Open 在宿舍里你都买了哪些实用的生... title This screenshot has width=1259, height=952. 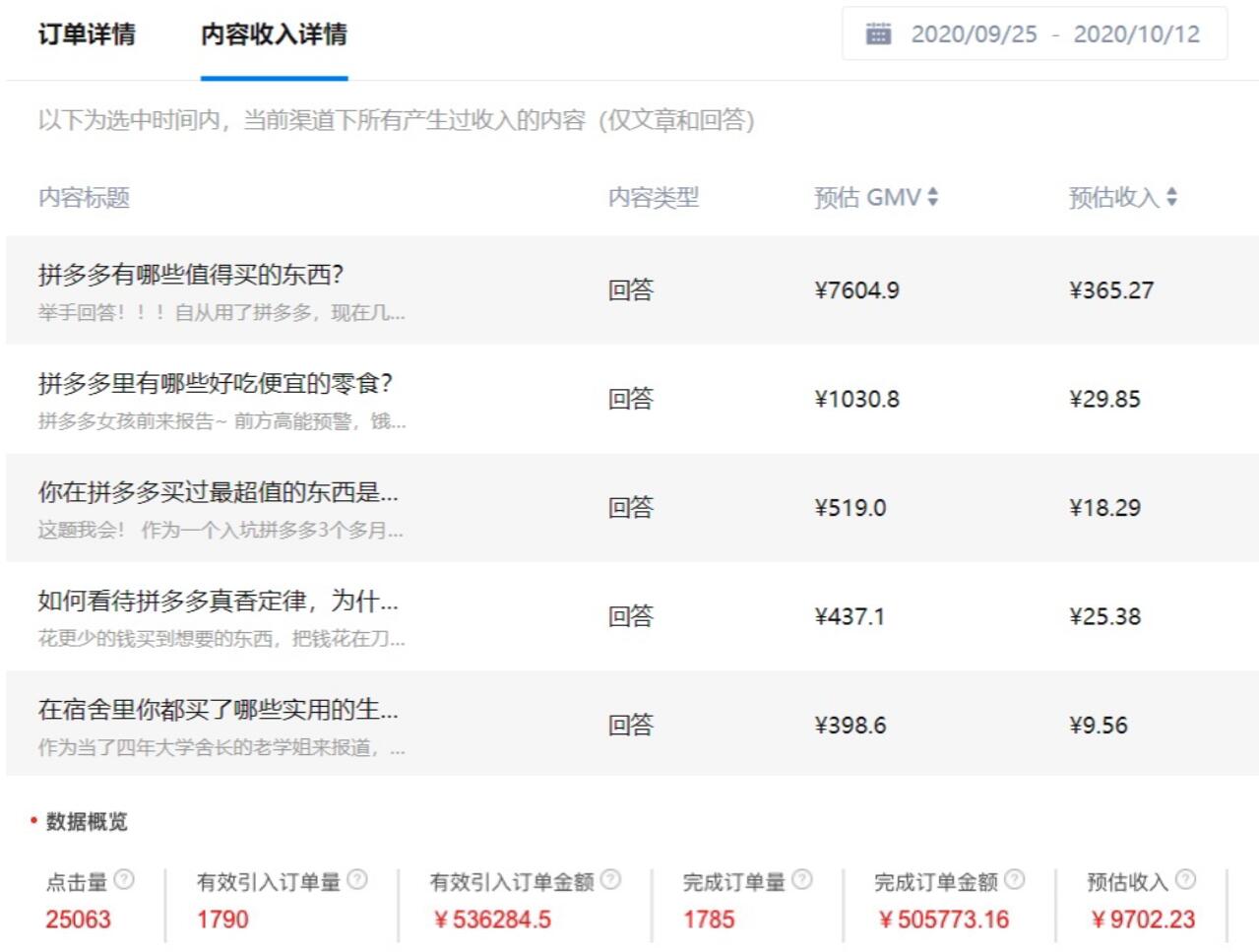pyautogui.click(x=218, y=710)
